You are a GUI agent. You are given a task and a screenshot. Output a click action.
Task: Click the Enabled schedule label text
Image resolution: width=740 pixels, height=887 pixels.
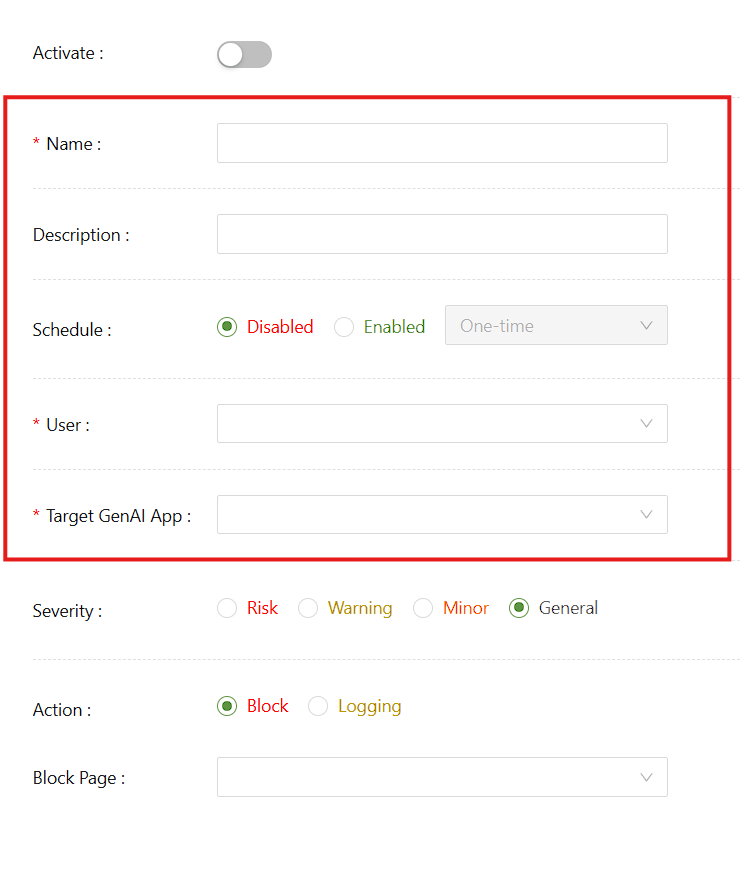394,327
